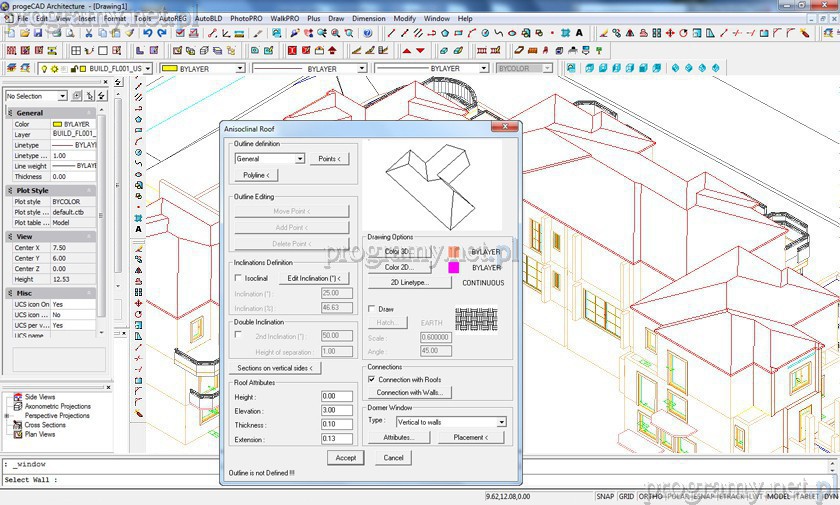Click the Connection with Walls button
Screen dimensions: 840x505
[409, 393]
